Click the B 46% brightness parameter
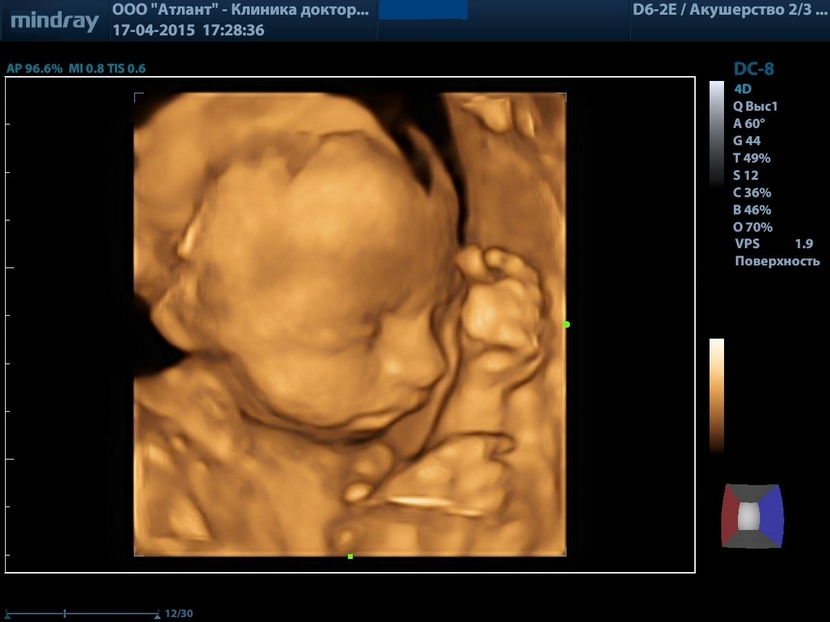Screen dimensions: 830x622 [752, 210]
